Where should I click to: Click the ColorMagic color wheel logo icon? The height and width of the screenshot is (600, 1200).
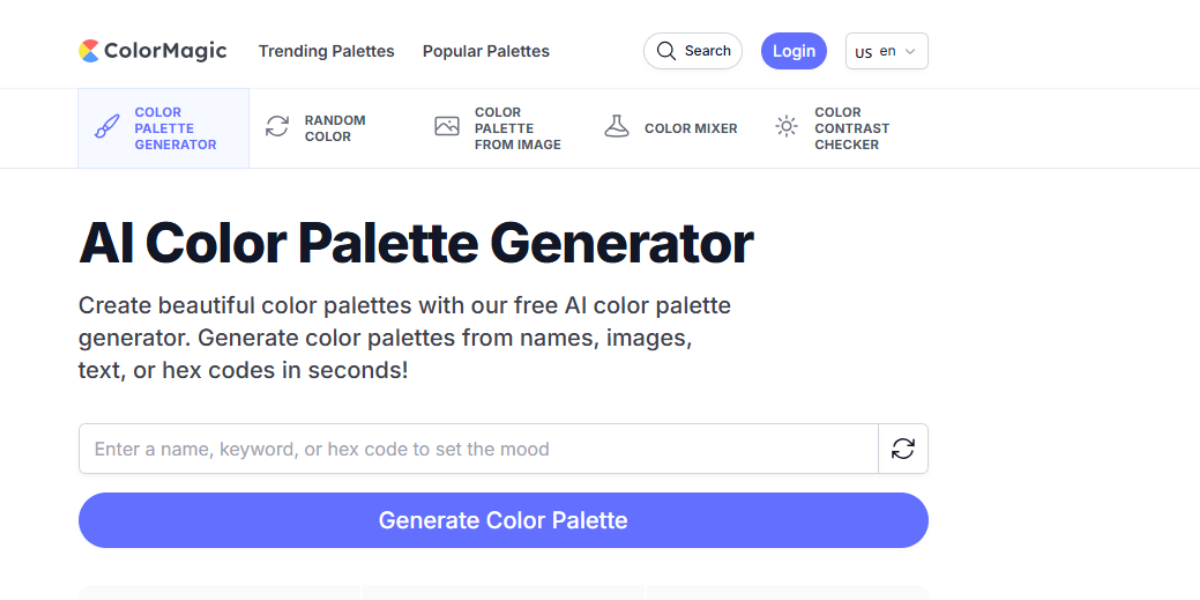[91, 50]
